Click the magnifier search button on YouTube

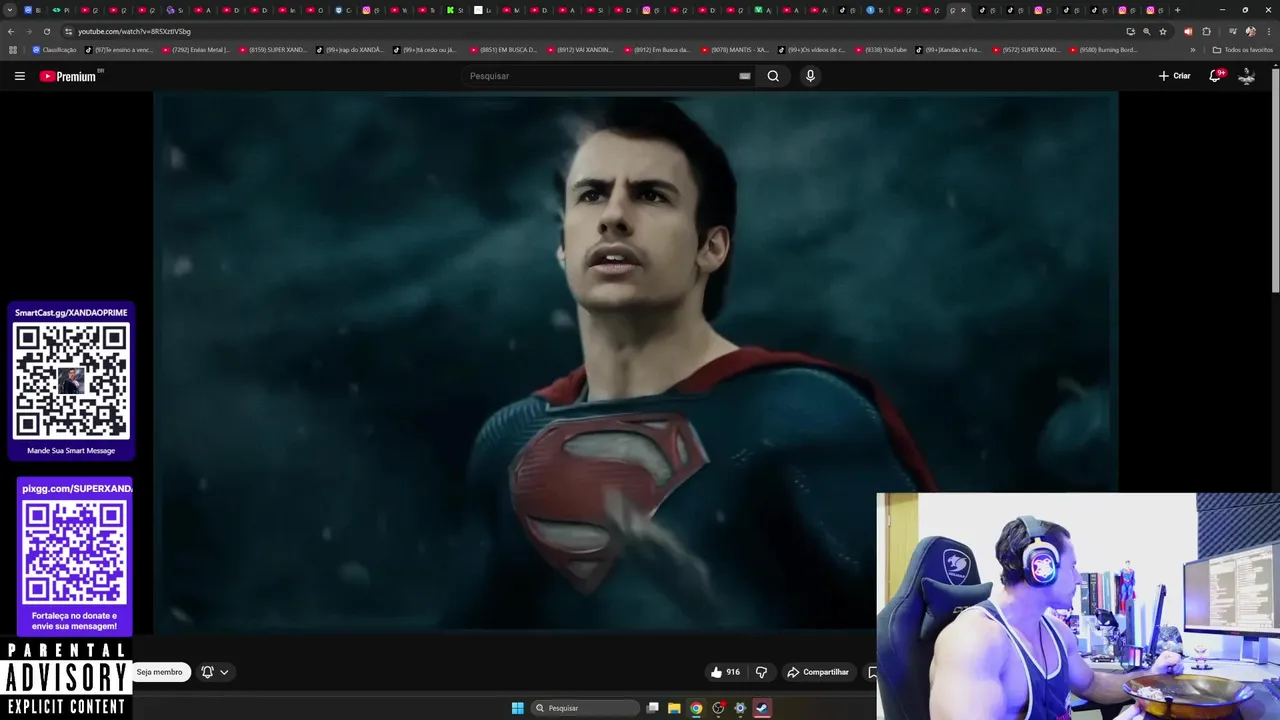point(773,76)
